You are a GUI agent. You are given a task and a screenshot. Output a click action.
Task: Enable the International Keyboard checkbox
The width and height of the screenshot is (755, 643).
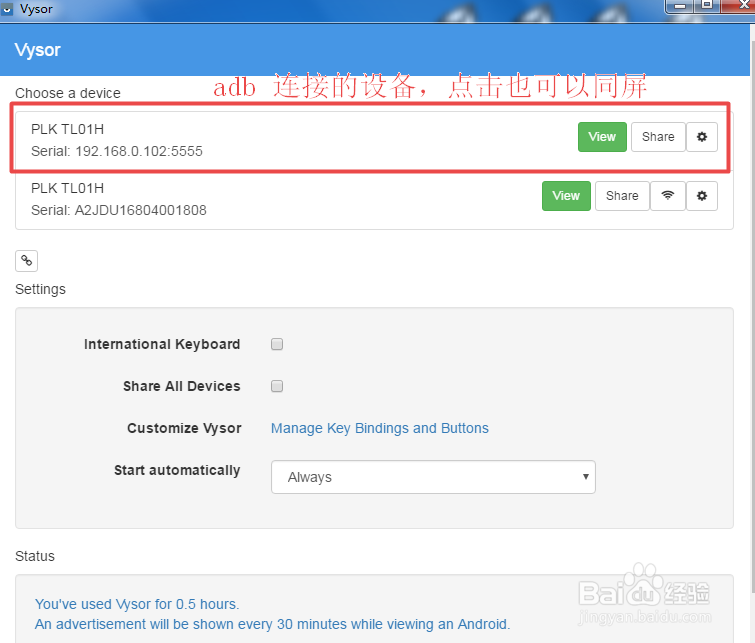[277, 344]
